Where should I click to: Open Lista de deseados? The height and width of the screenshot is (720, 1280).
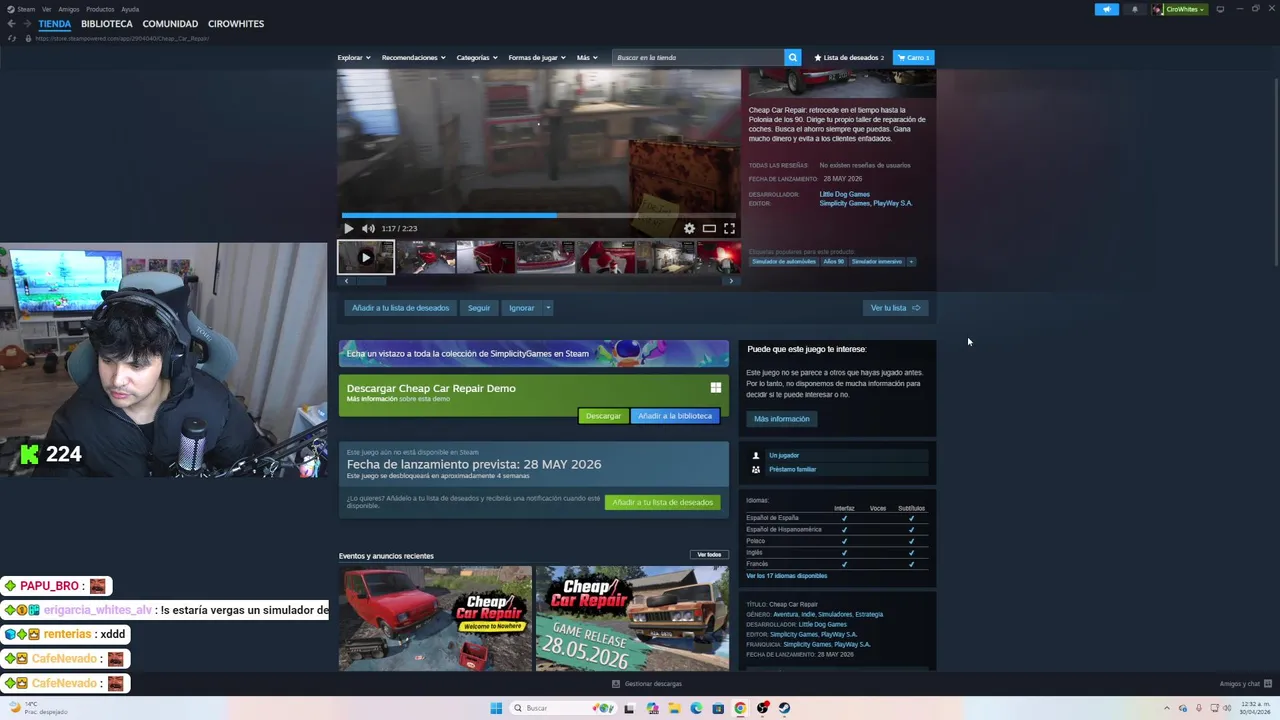click(849, 57)
